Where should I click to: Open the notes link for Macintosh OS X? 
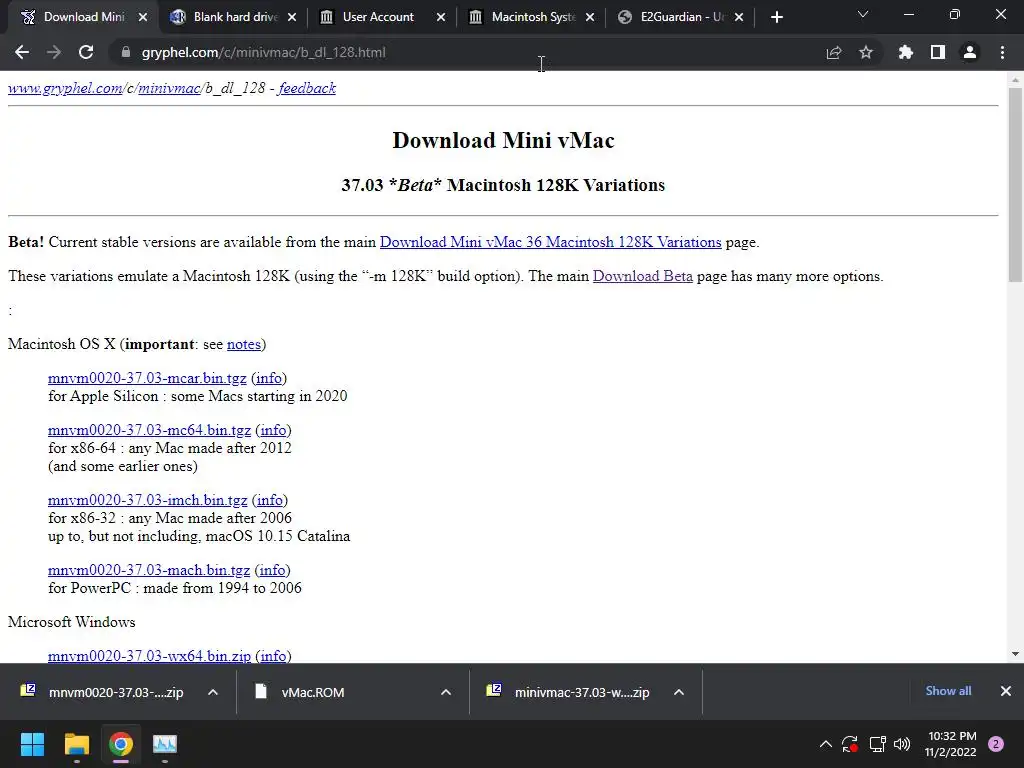tap(244, 344)
